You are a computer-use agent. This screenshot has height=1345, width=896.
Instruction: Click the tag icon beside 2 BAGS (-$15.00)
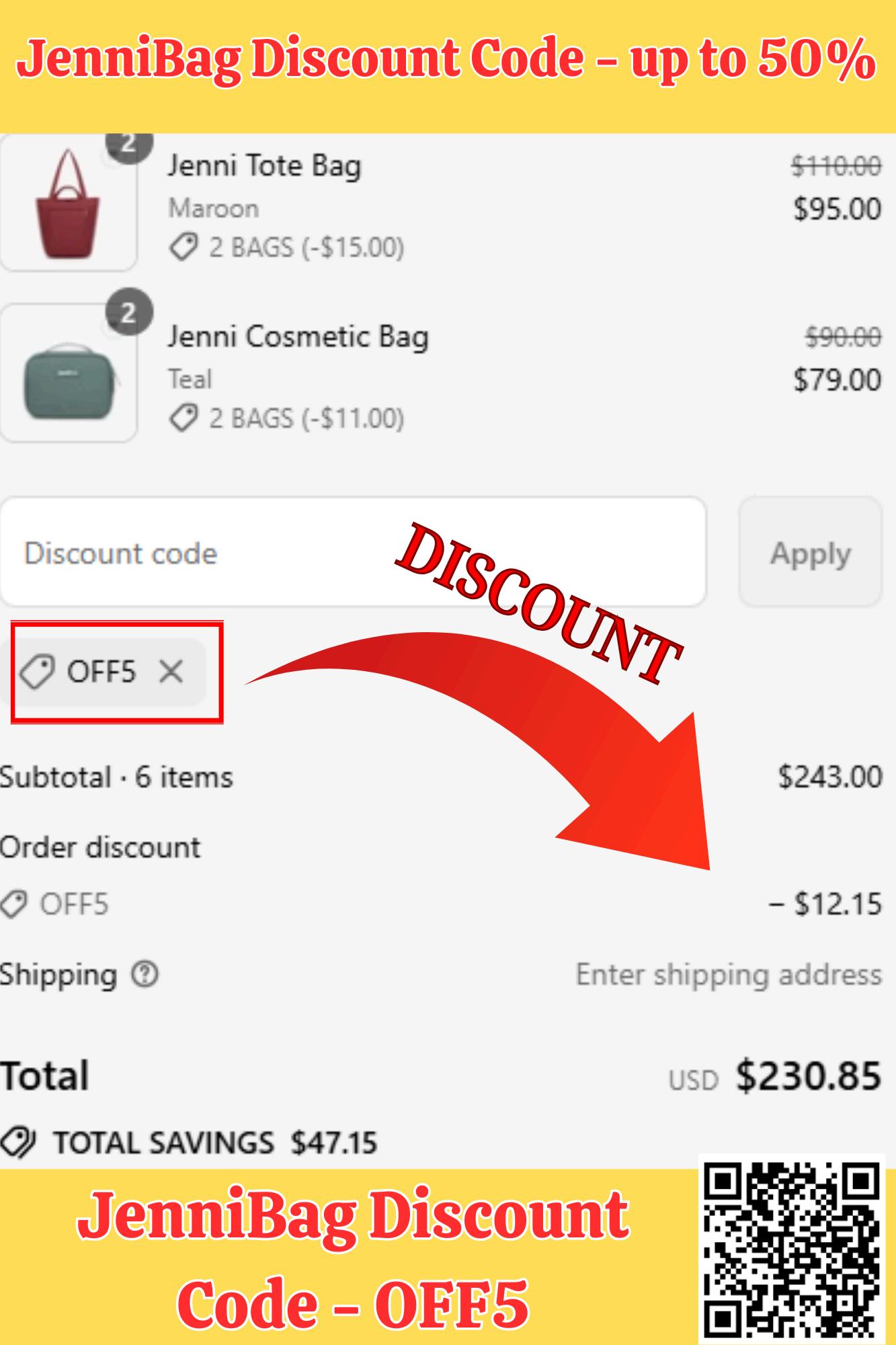(x=183, y=247)
